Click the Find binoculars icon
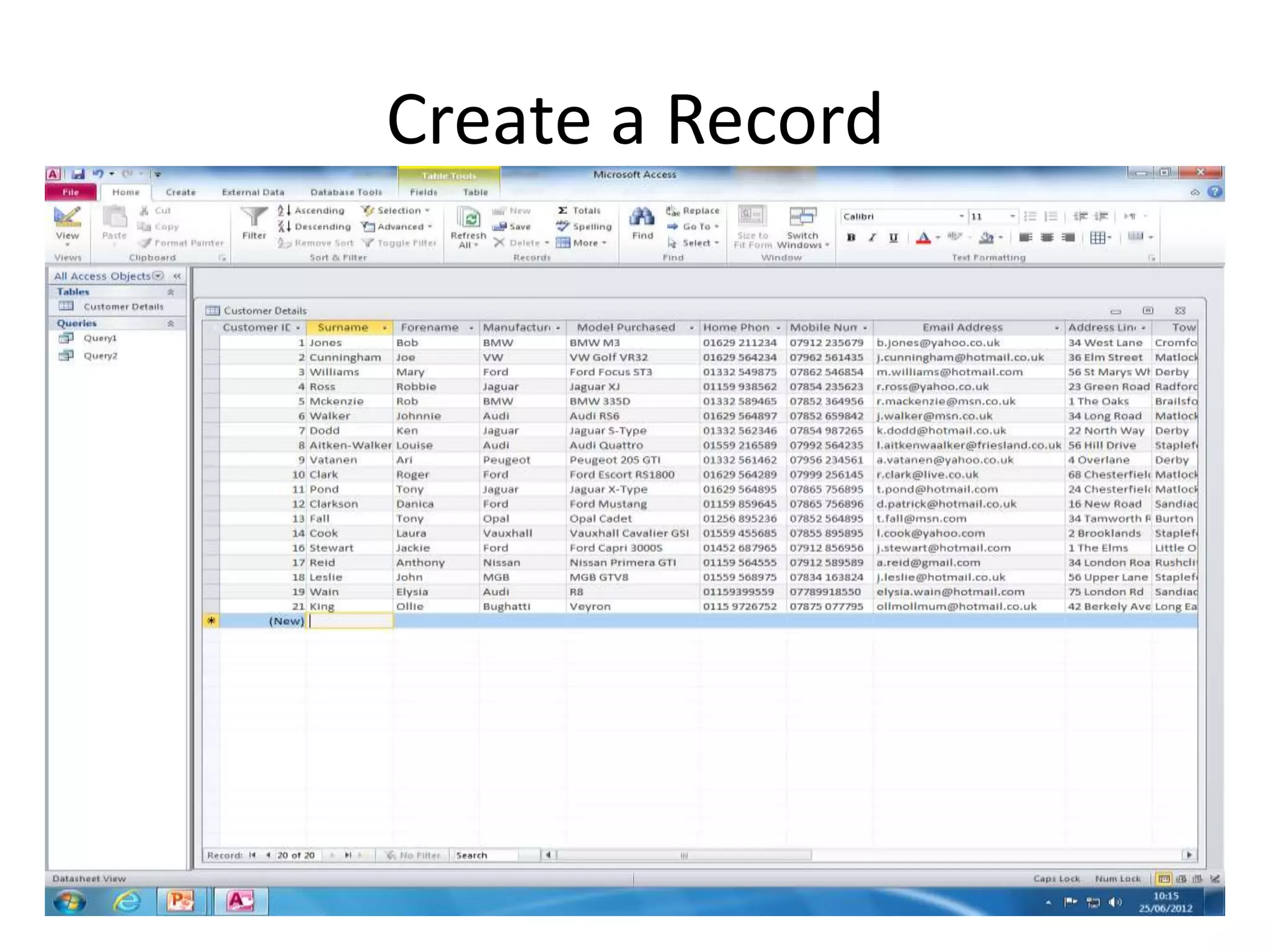The height and width of the screenshot is (952, 1270). 642,218
